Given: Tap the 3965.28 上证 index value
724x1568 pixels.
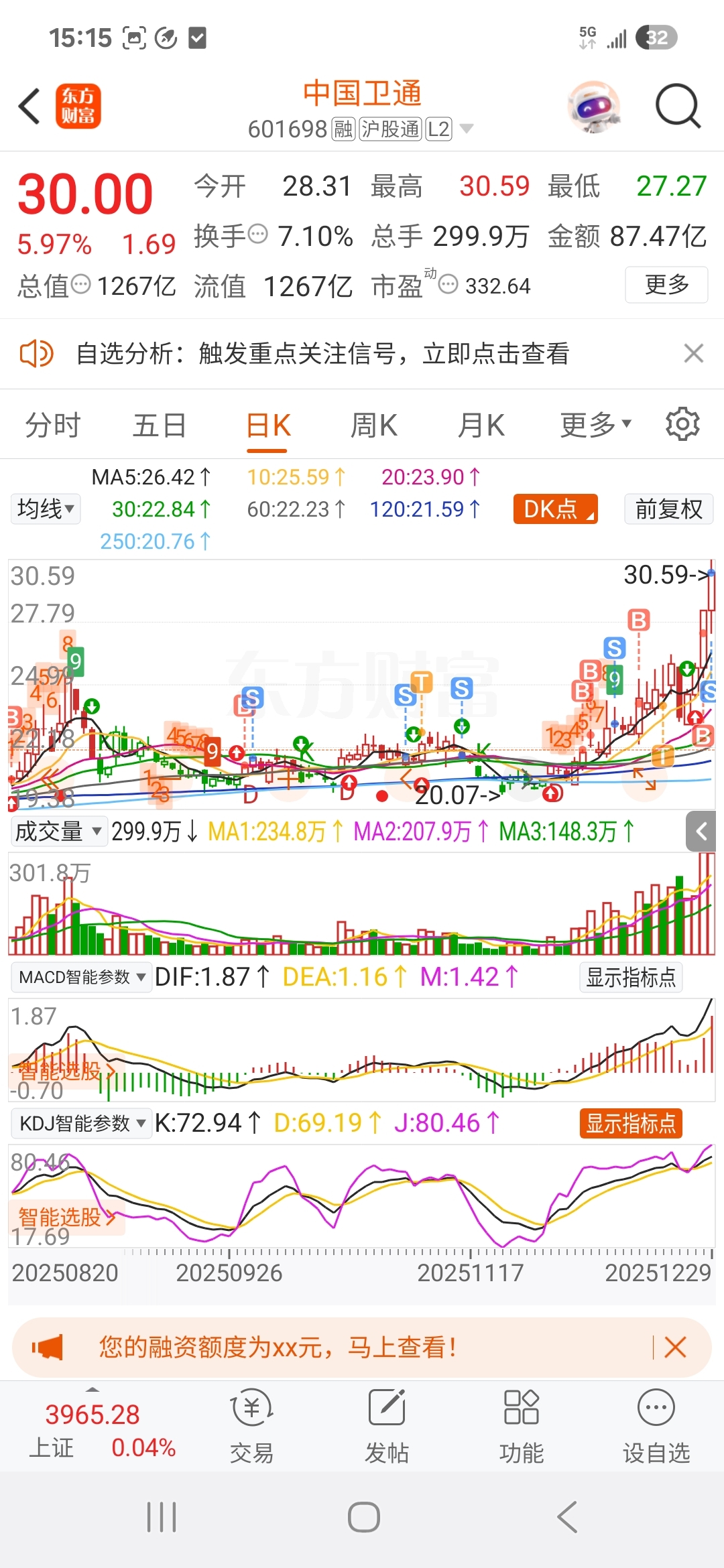Looking at the screenshot, I should point(93,1415).
